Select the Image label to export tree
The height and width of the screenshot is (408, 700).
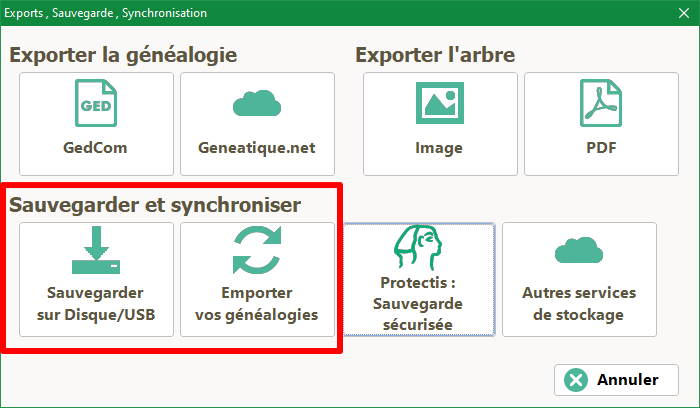pyautogui.click(x=439, y=148)
